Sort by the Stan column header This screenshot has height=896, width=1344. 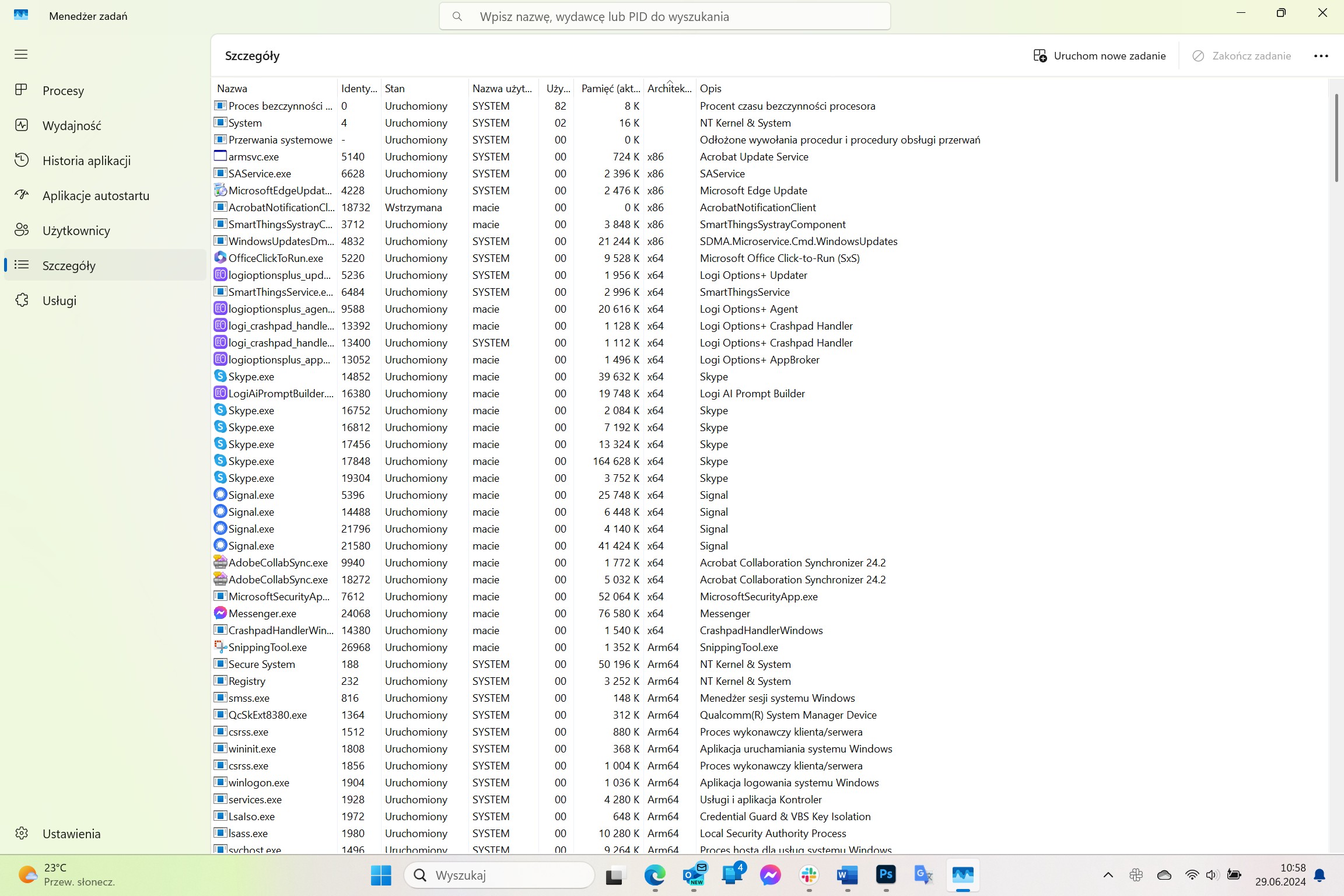pos(425,89)
